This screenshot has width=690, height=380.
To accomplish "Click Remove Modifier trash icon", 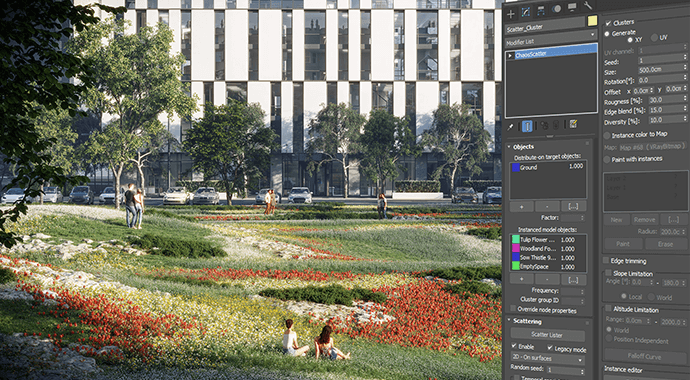I will (x=556, y=125).
